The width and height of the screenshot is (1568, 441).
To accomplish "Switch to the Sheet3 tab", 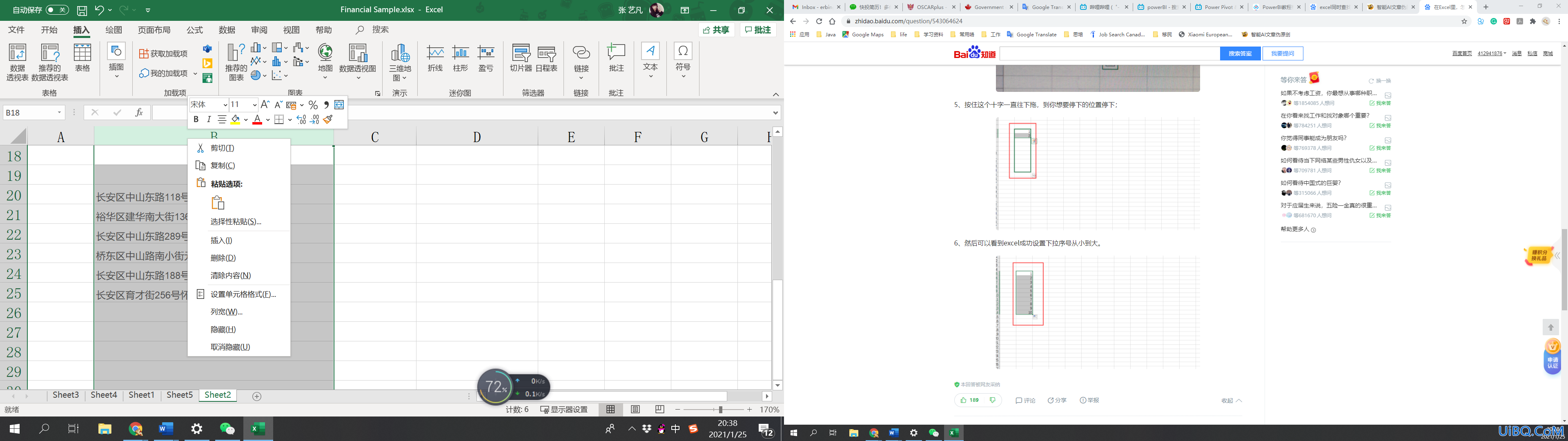I will click(66, 395).
